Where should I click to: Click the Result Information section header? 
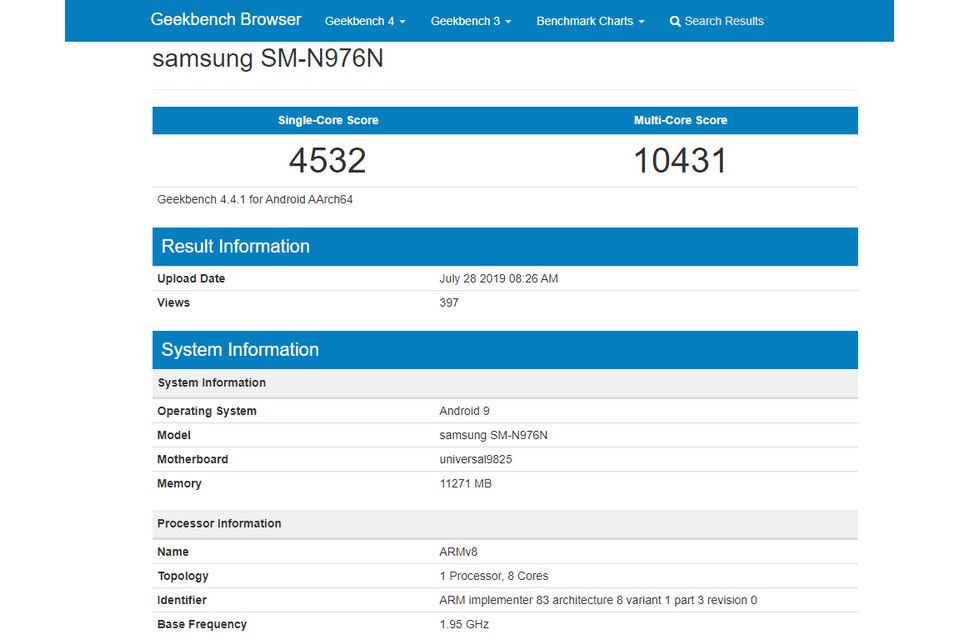(x=504, y=246)
